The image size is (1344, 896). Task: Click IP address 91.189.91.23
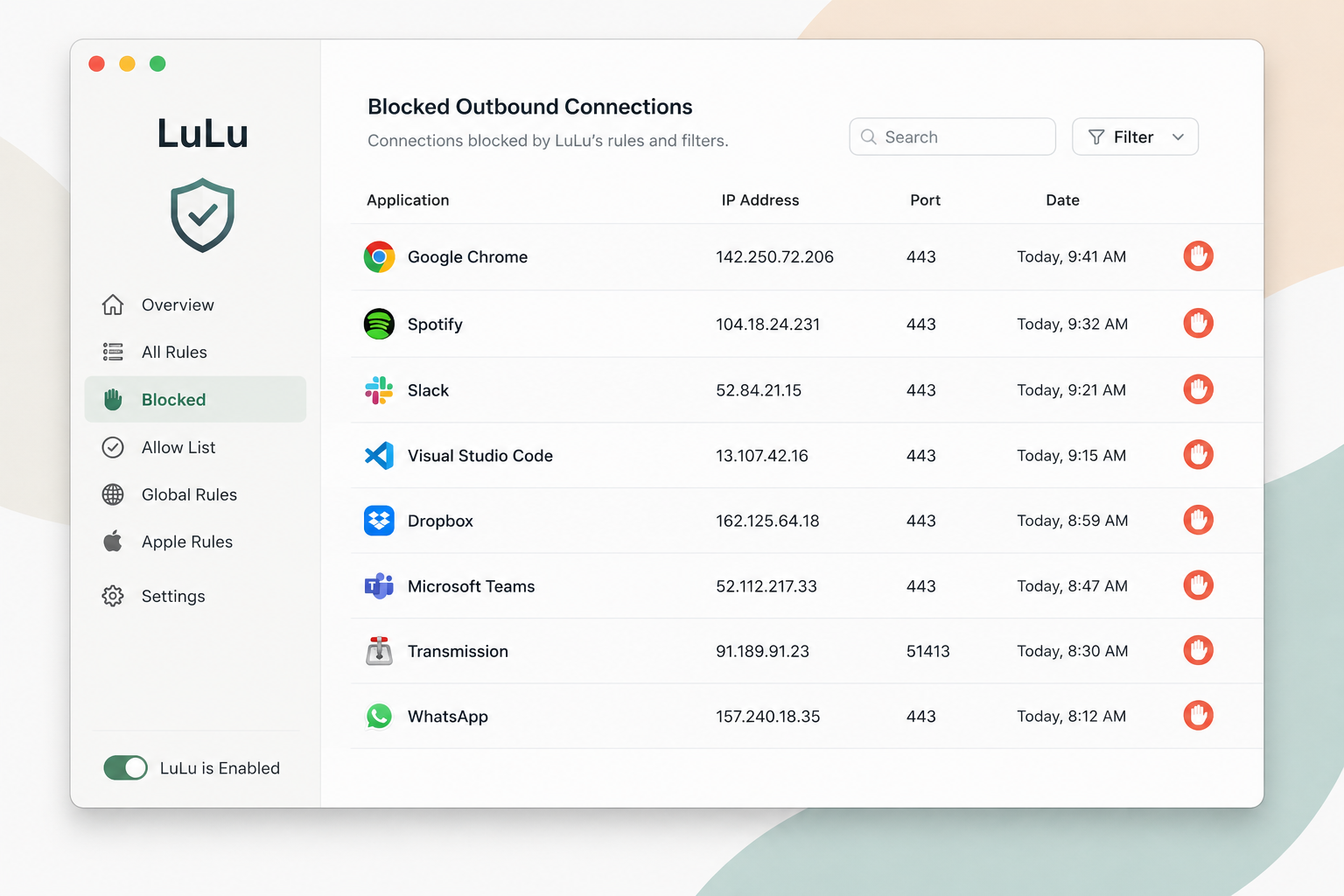762,651
